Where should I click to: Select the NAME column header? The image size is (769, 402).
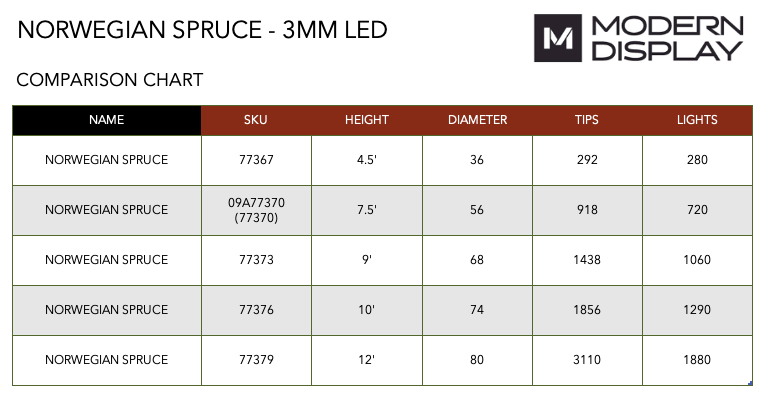[107, 120]
